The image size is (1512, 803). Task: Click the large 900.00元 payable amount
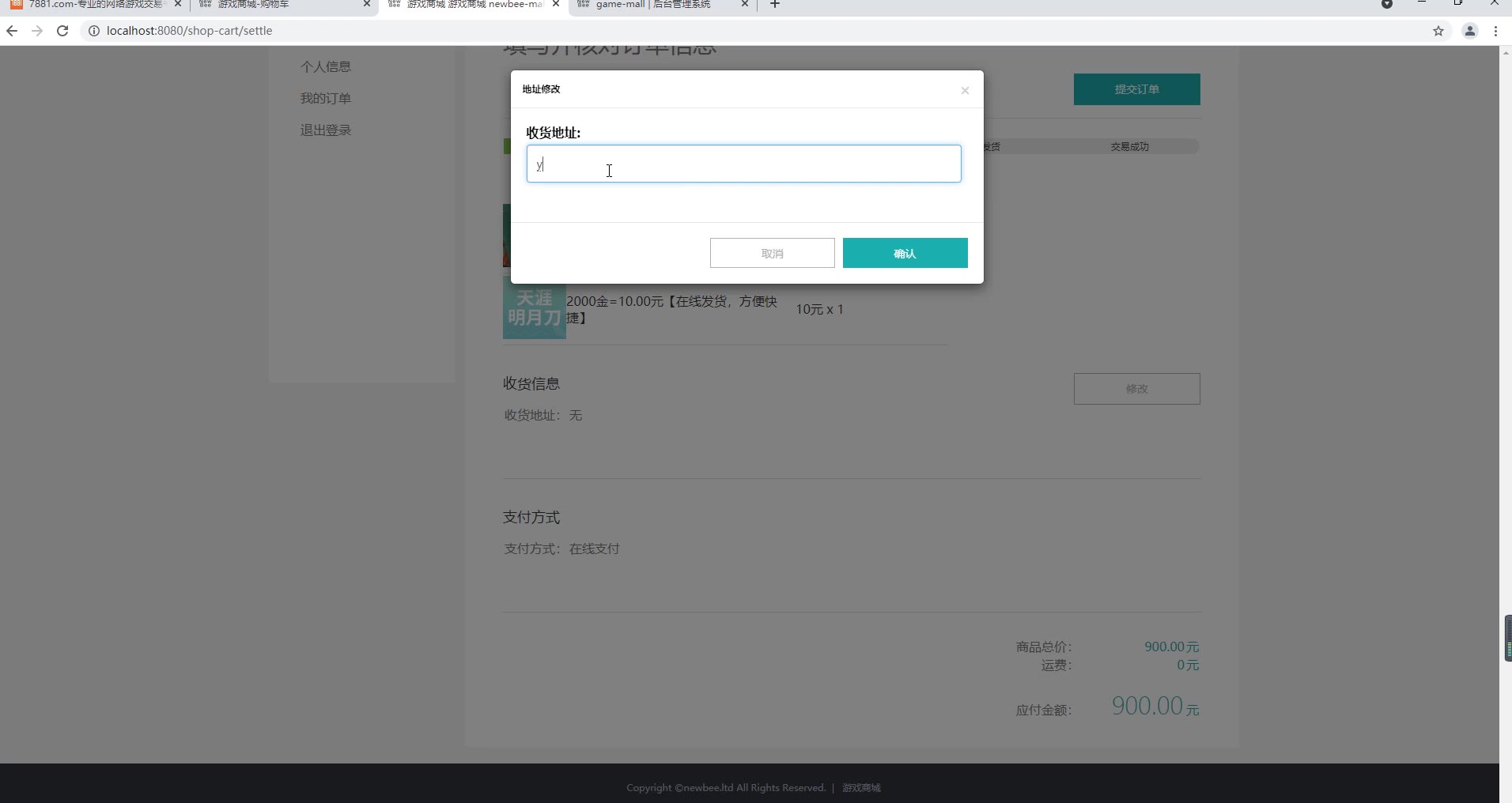point(1155,705)
